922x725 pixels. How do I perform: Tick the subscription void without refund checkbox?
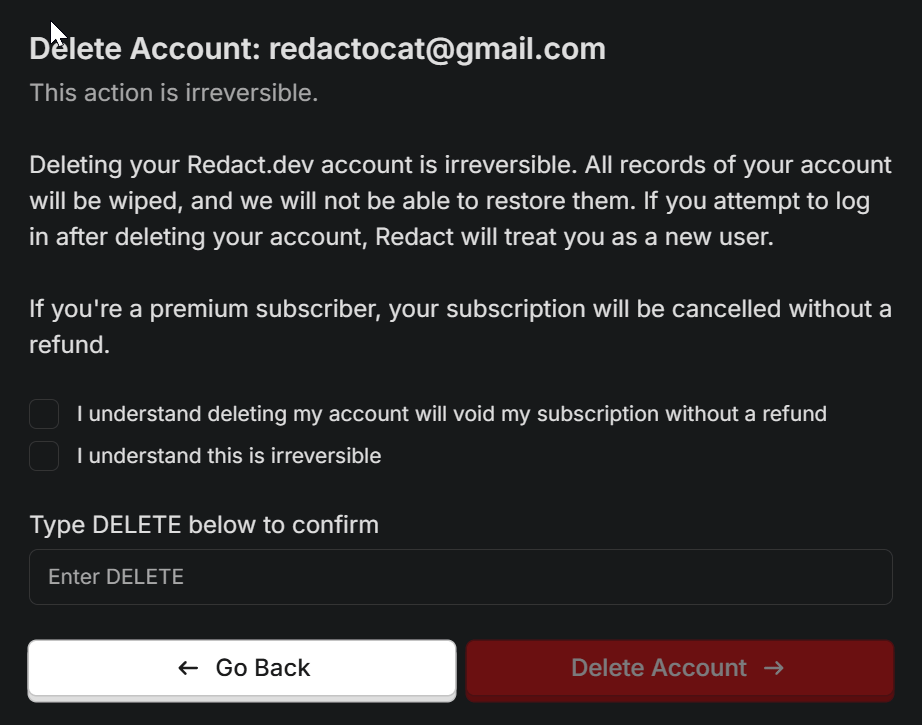point(44,414)
